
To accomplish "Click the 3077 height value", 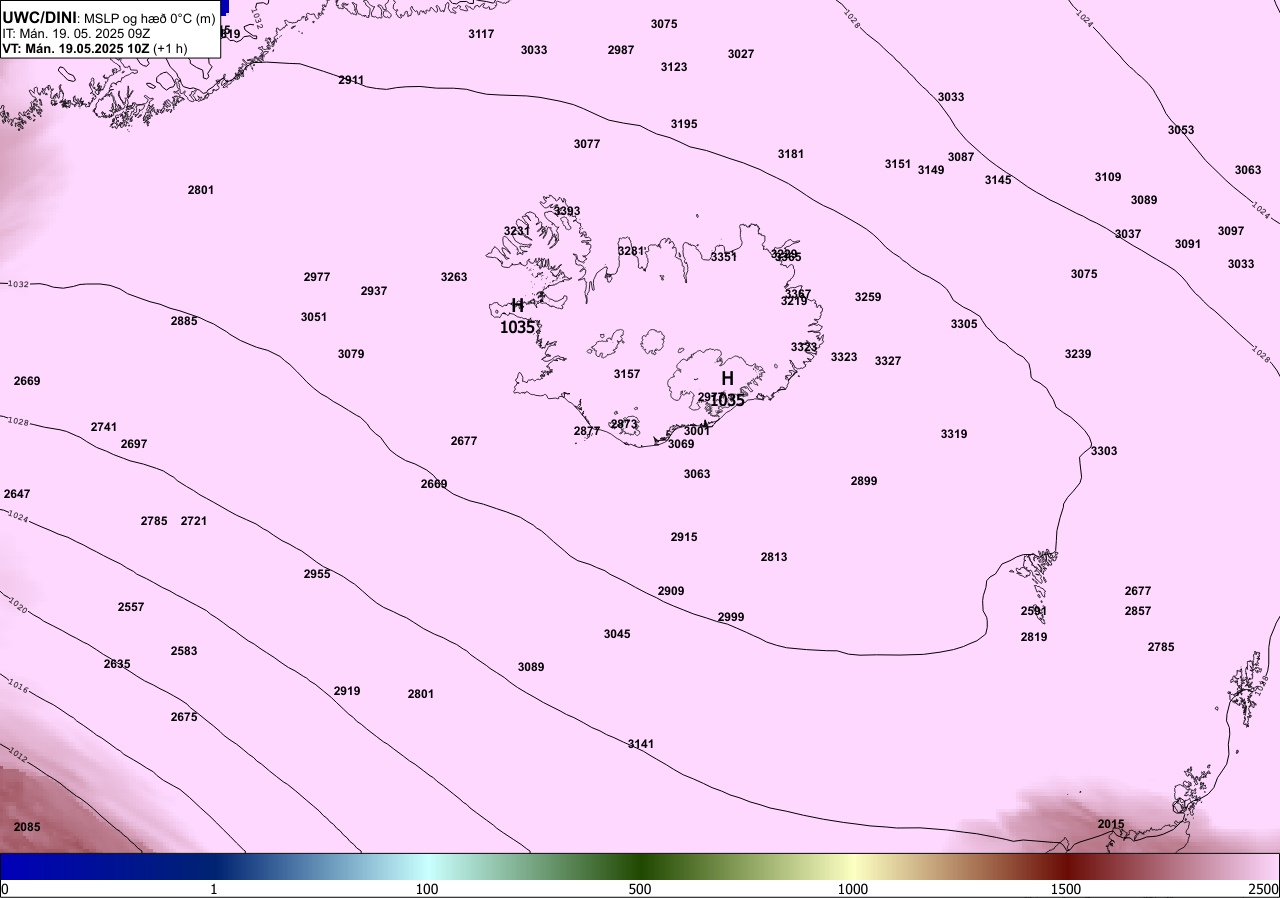I will pos(587,144).
